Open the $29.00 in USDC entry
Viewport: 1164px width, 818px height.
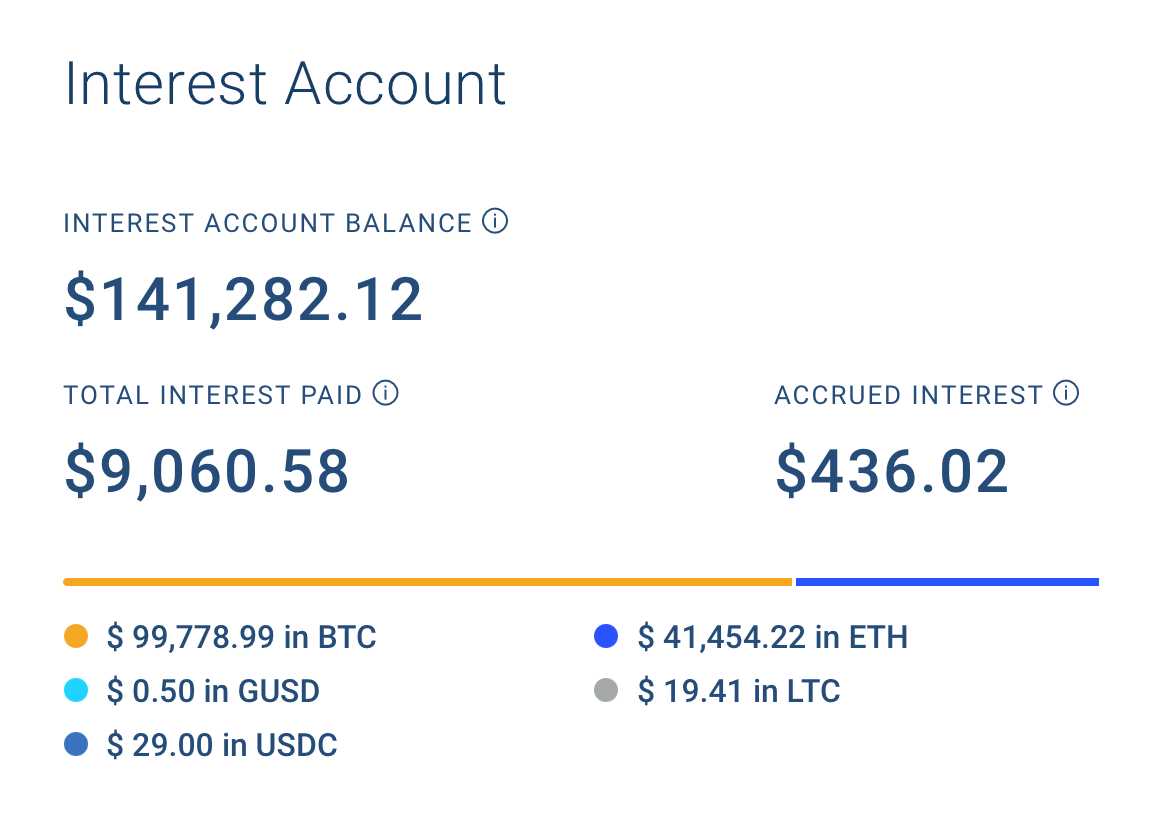pyautogui.click(x=222, y=745)
